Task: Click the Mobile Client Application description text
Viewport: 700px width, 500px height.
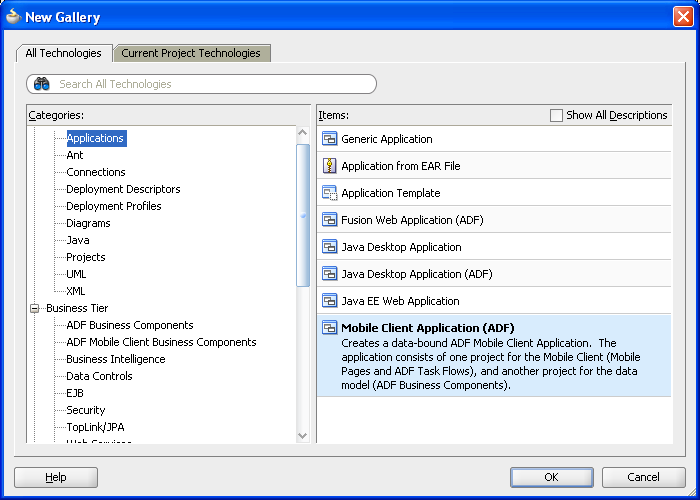Action: click(491, 364)
